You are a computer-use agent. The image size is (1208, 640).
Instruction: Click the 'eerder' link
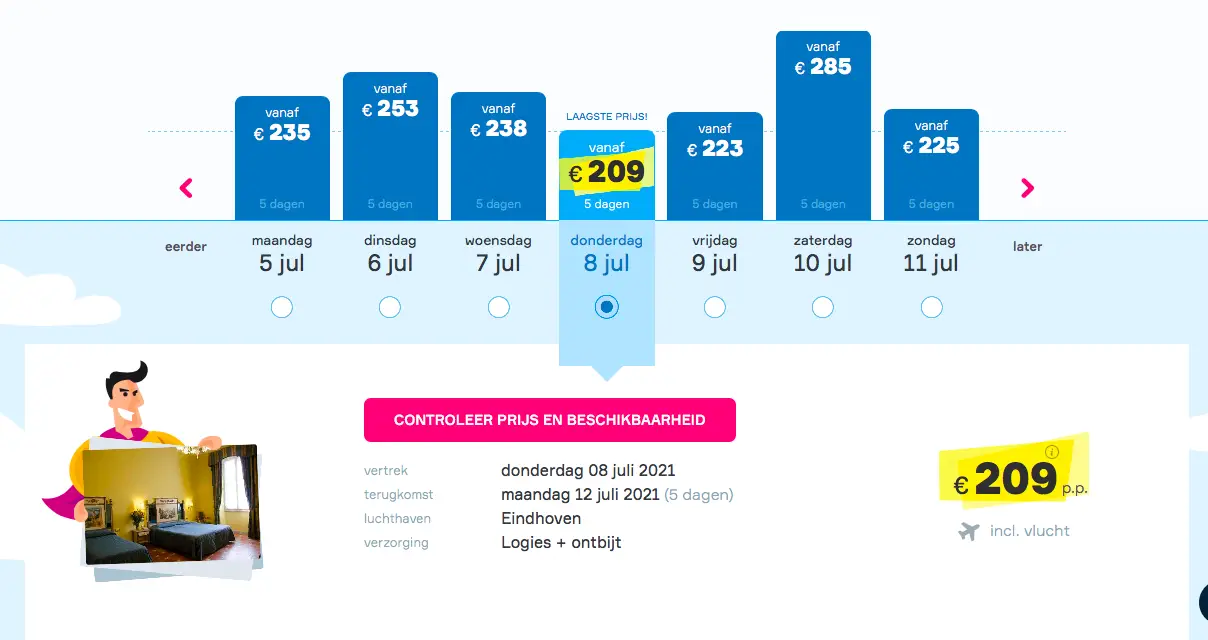(x=186, y=246)
